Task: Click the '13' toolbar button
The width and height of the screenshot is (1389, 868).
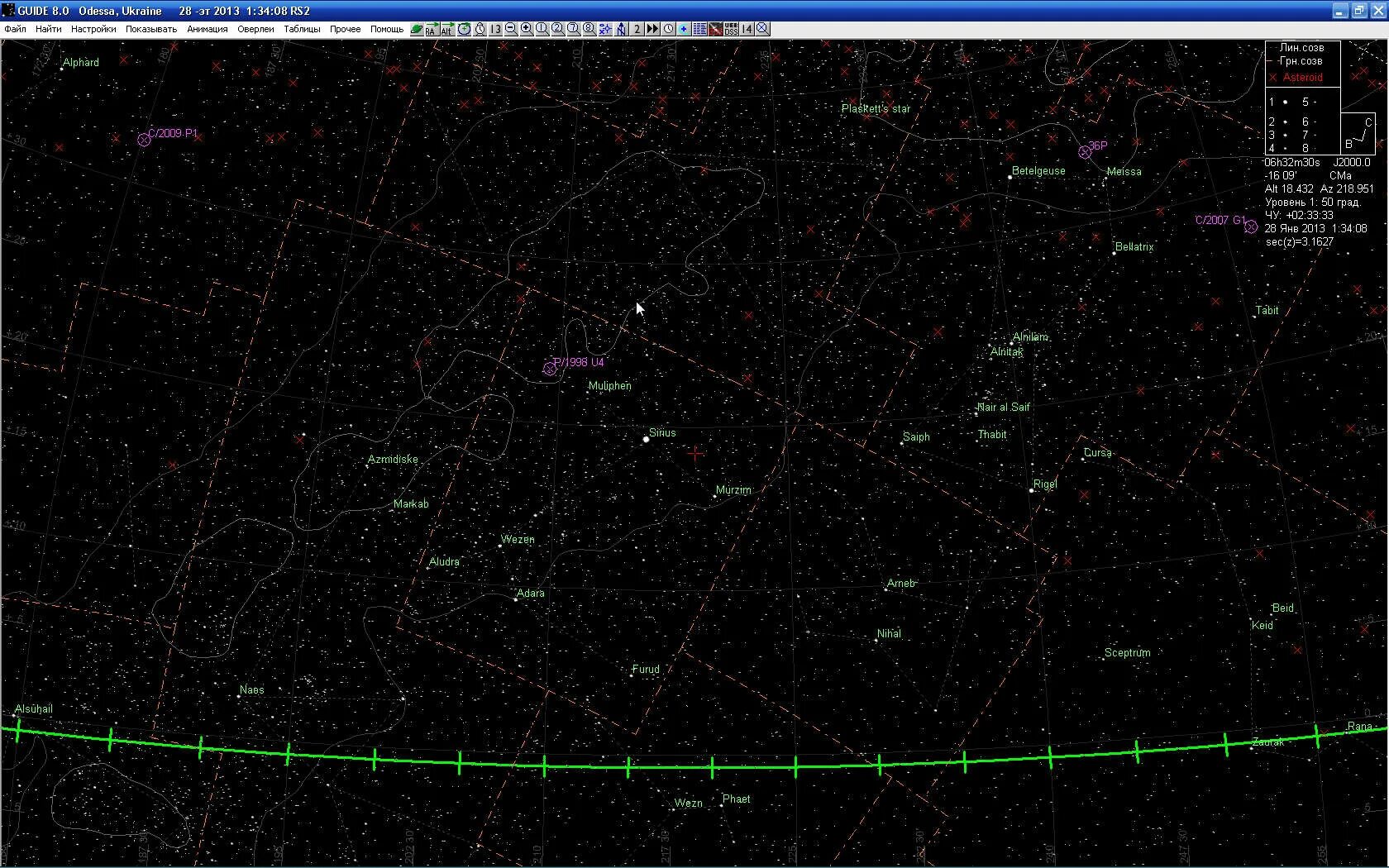Action: tap(495, 29)
